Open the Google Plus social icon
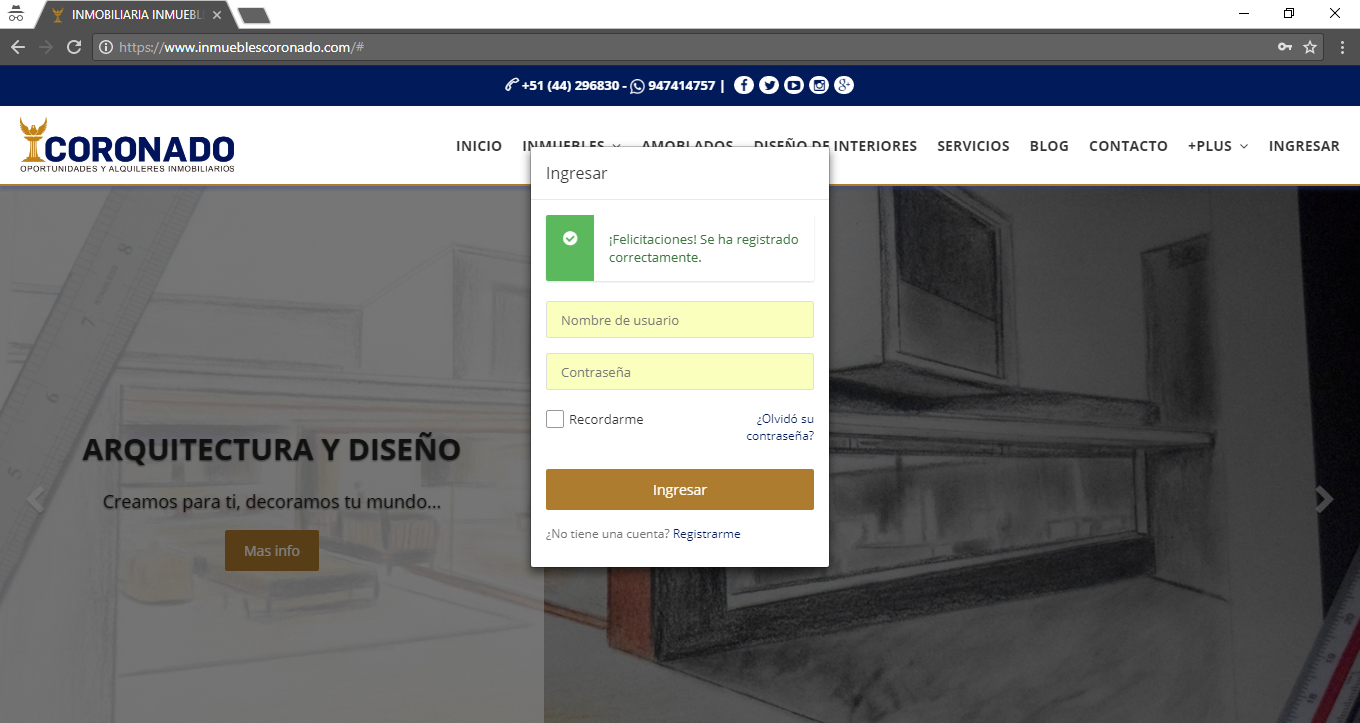The image size is (1360, 723). pyautogui.click(x=844, y=85)
